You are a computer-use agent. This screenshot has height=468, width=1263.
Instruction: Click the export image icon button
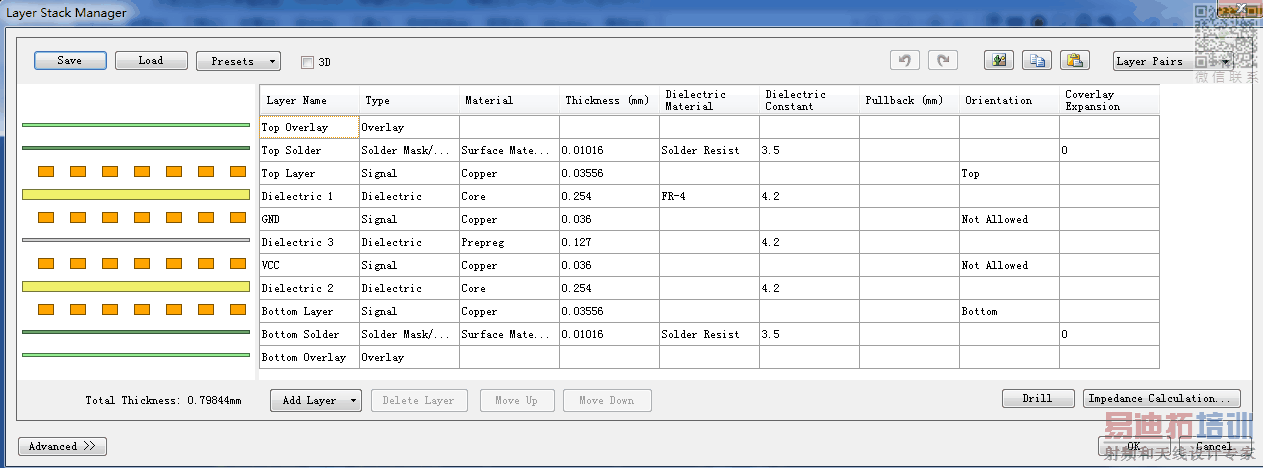click(x=998, y=60)
